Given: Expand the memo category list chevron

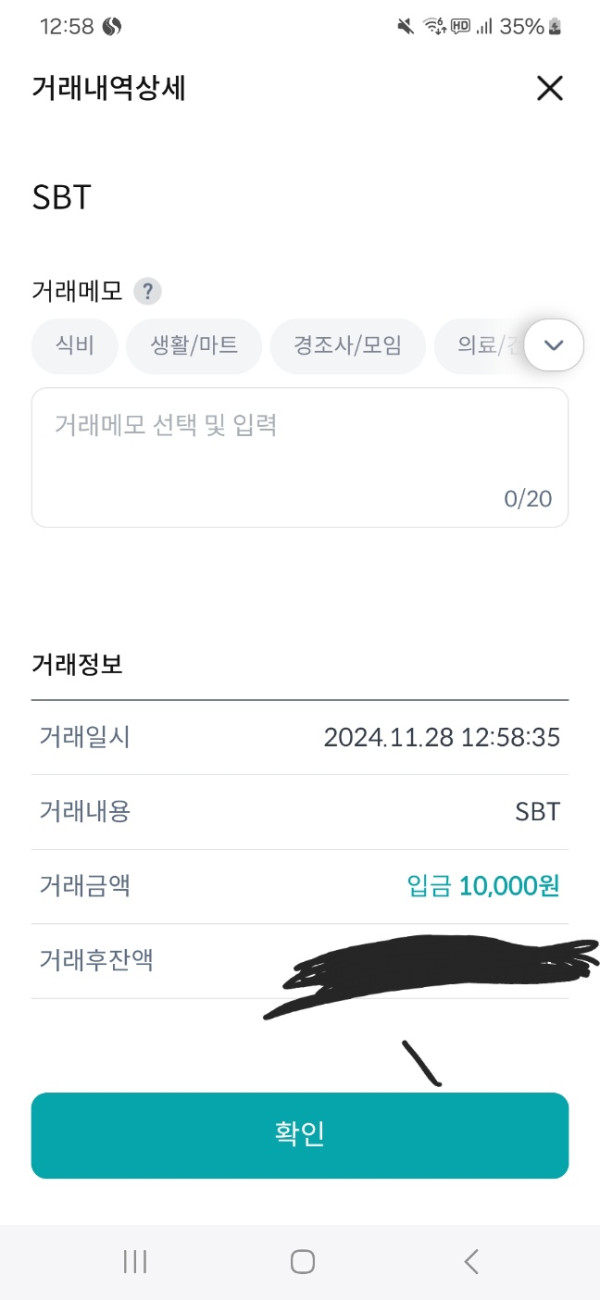Looking at the screenshot, I should click(553, 345).
